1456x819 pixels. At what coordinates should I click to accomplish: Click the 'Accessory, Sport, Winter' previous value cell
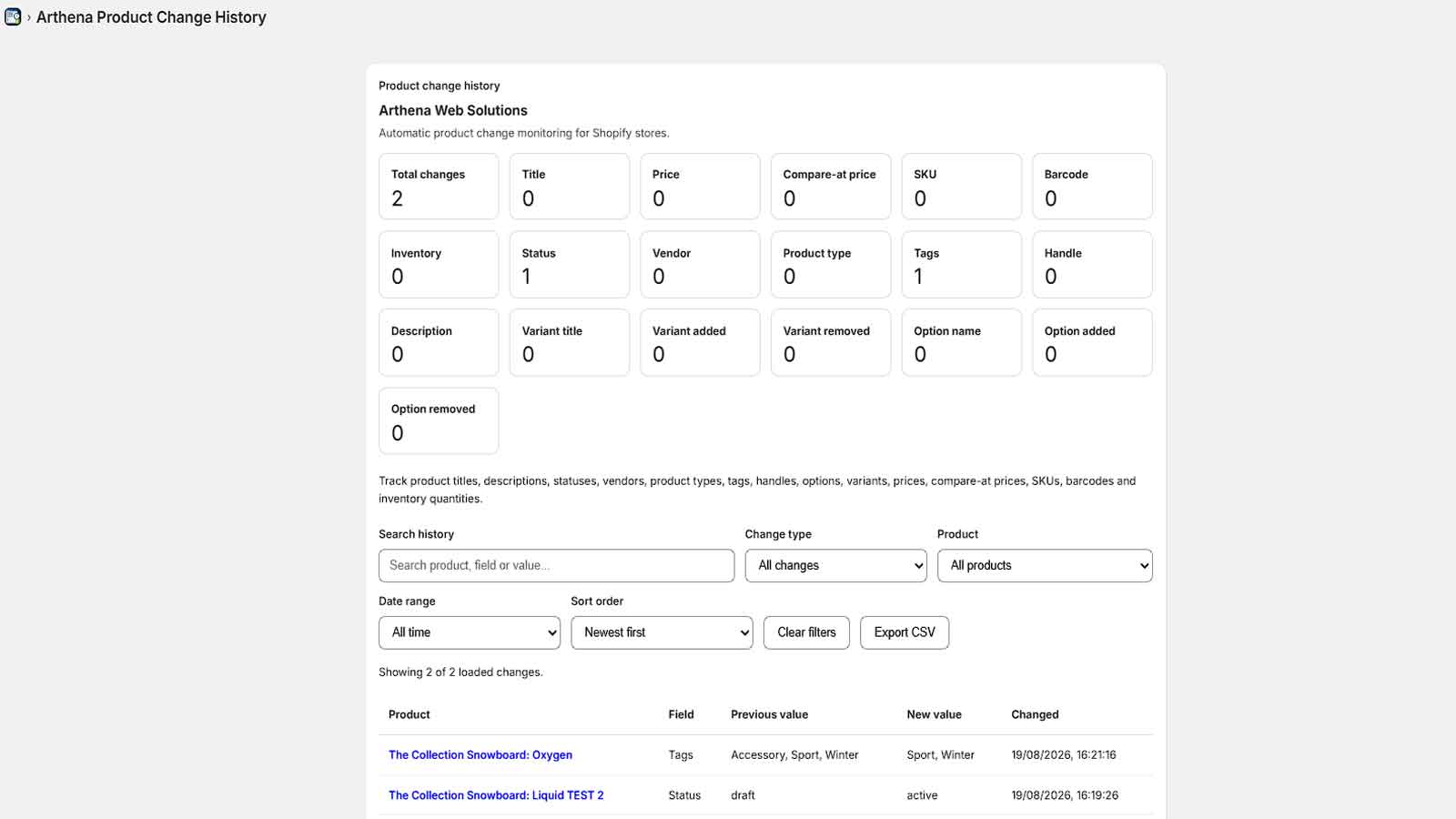794,755
